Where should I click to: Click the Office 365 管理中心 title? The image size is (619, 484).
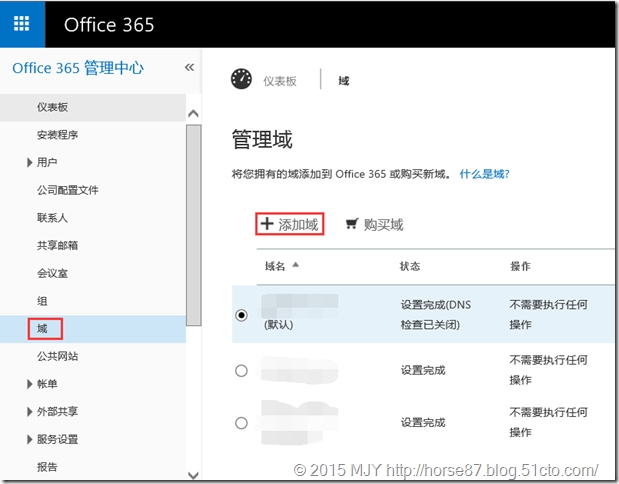[x=78, y=68]
